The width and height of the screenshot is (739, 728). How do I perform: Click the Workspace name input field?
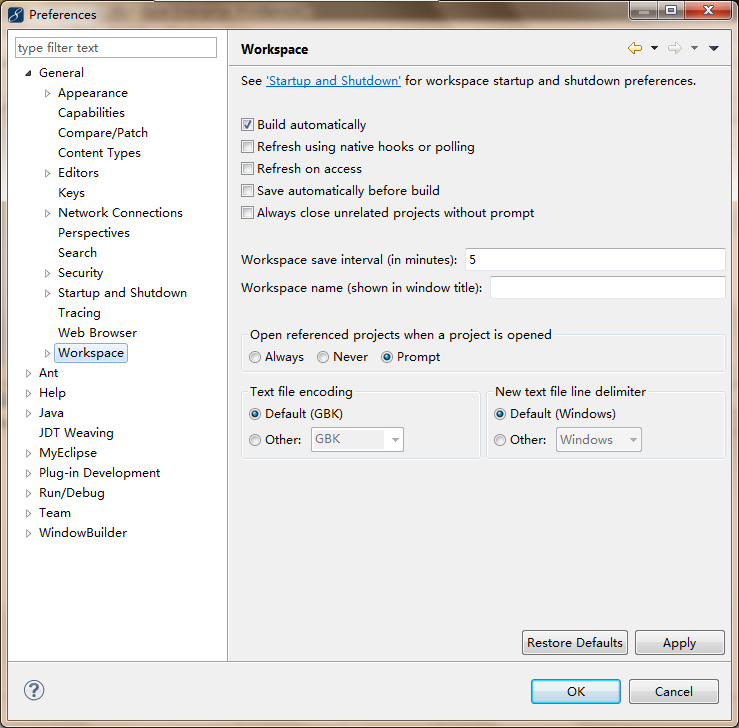click(x=608, y=287)
